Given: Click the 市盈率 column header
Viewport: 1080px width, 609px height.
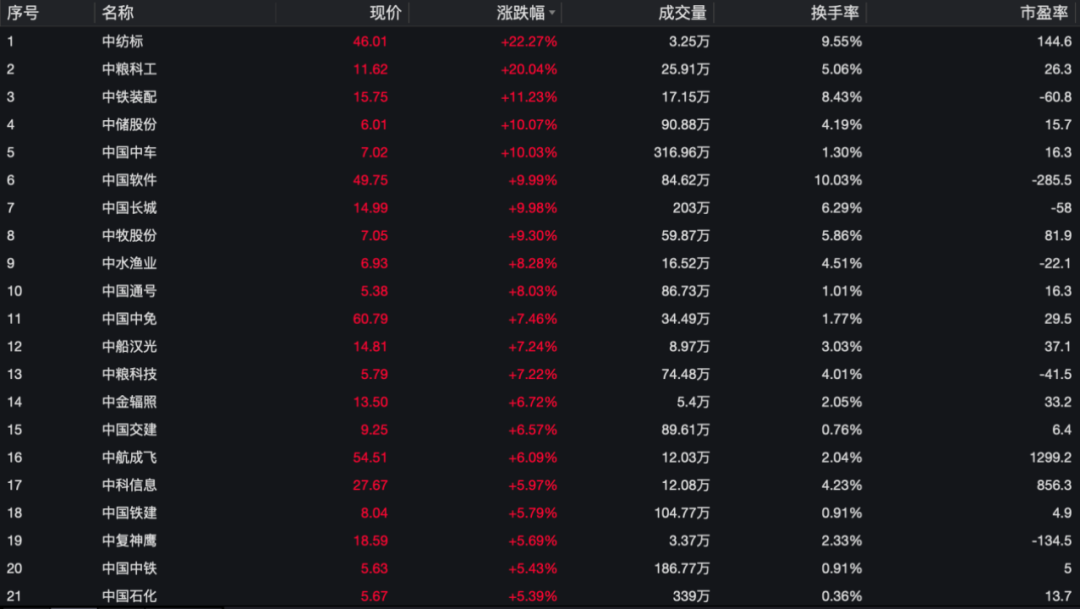Looking at the screenshot, I should click(x=1043, y=13).
